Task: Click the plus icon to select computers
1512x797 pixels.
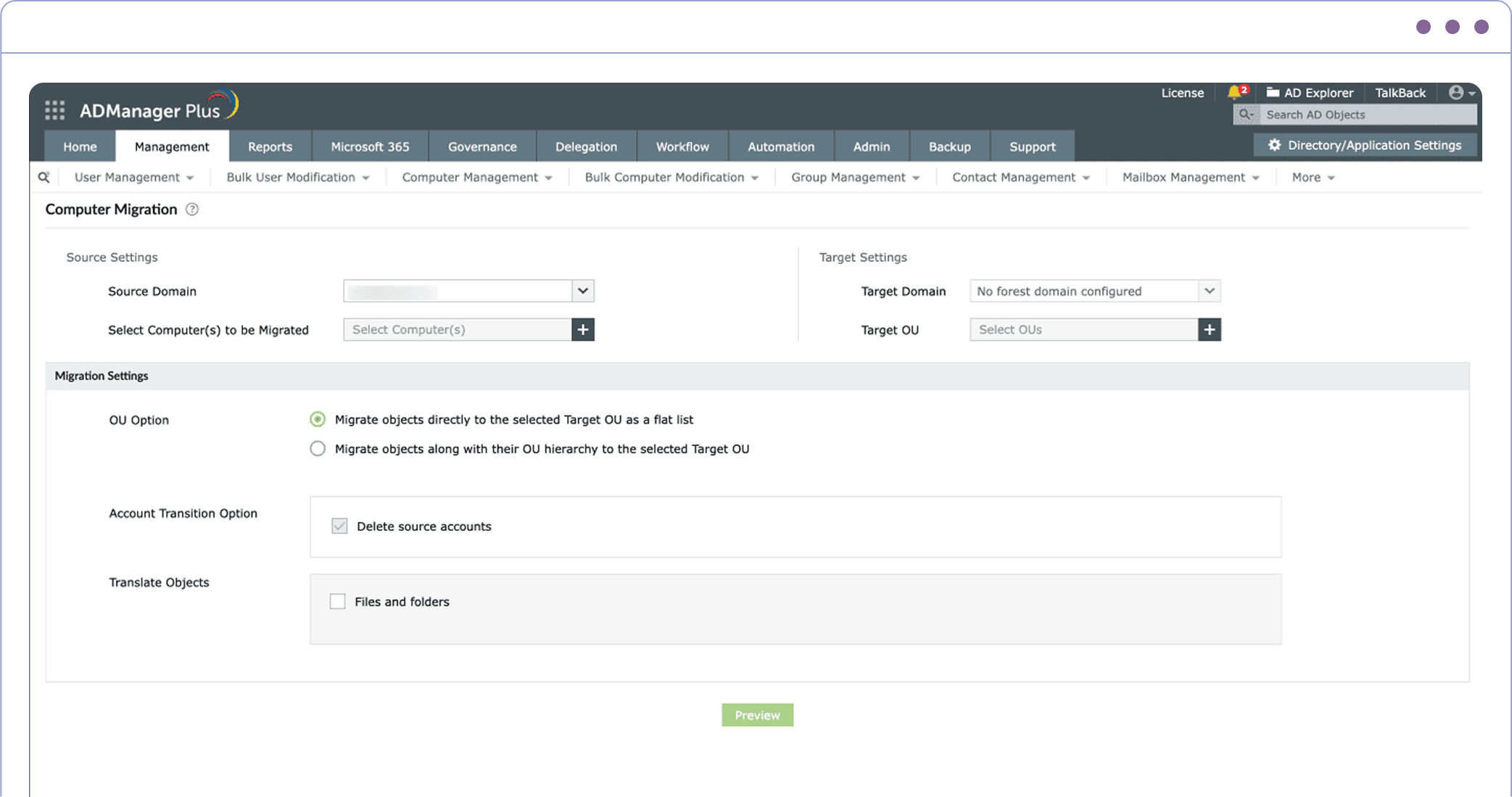Action: pos(583,330)
